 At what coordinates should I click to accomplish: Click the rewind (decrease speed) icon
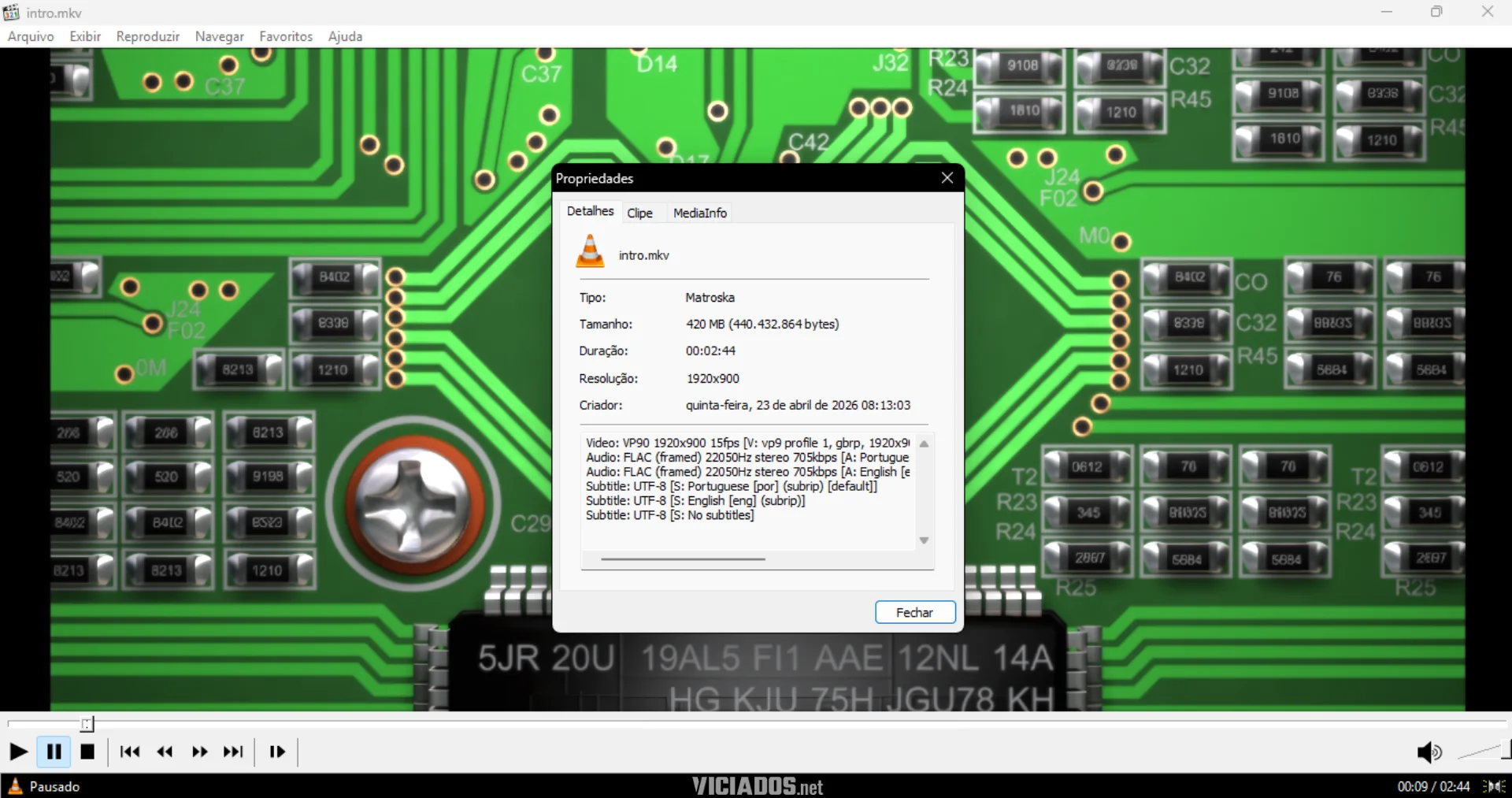tap(165, 752)
